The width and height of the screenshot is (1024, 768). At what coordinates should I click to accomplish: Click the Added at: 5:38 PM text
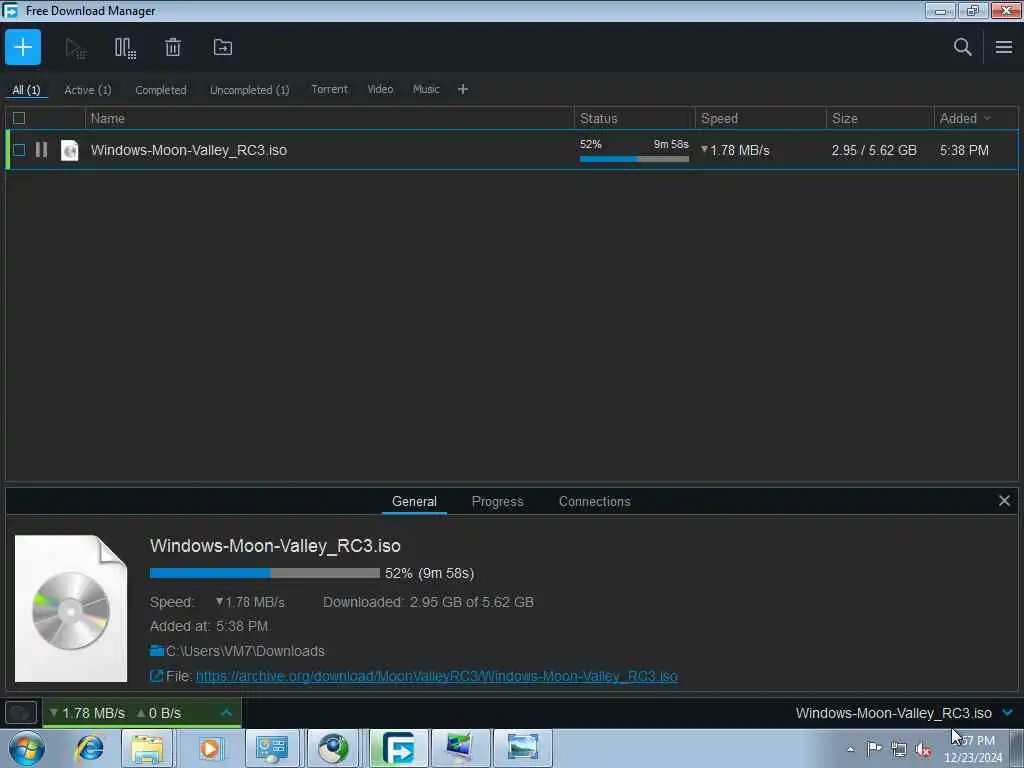208,626
